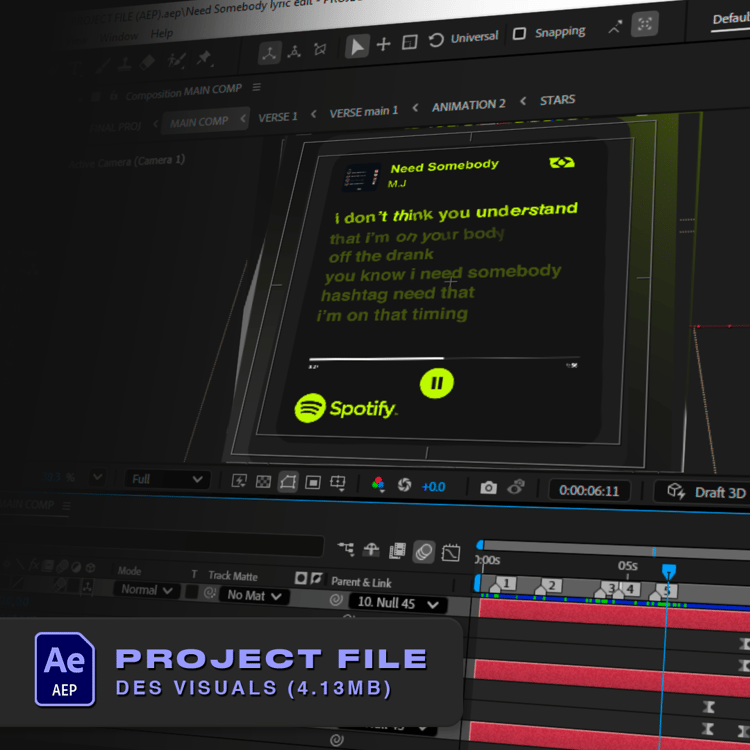Image resolution: width=750 pixels, height=750 pixels.
Task: Toggle the Region of Interest button
Action: click(x=313, y=483)
